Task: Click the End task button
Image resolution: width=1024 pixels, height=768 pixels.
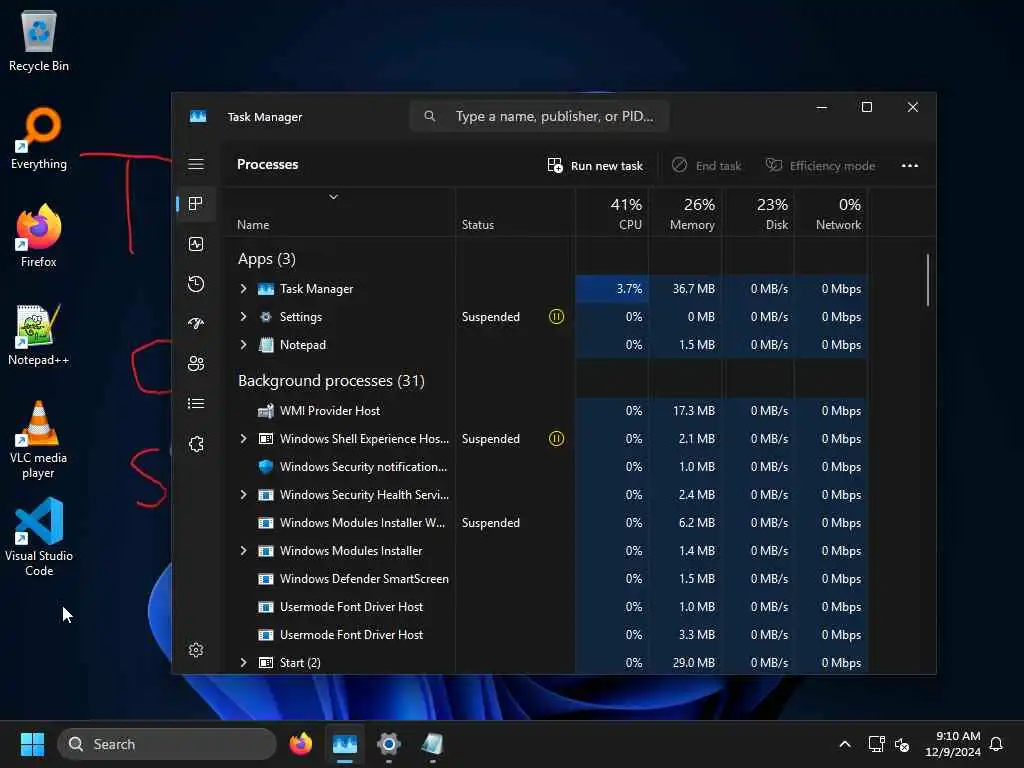Action: point(707,165)
